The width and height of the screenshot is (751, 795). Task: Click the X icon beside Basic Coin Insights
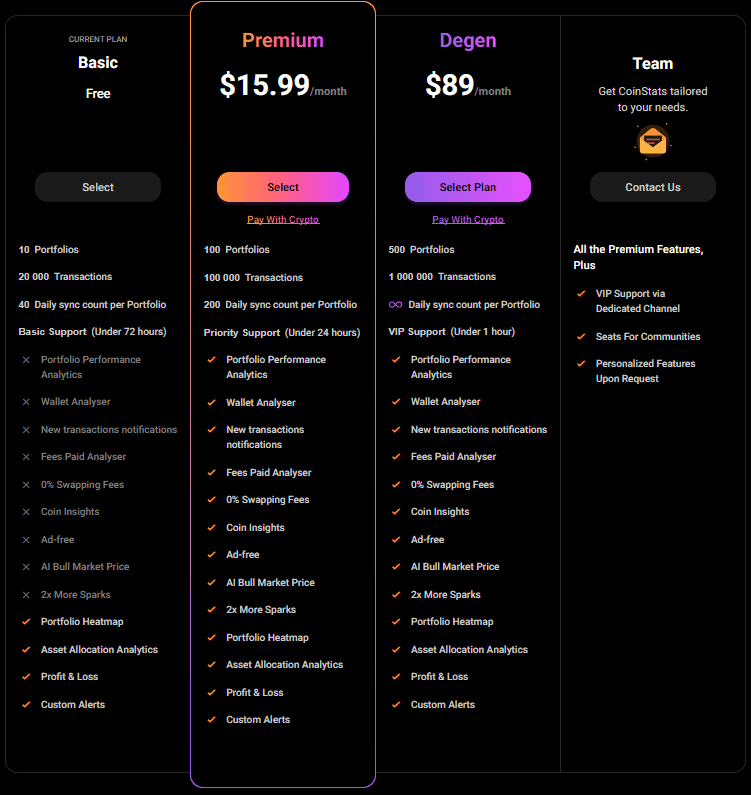tap(26, 512)
